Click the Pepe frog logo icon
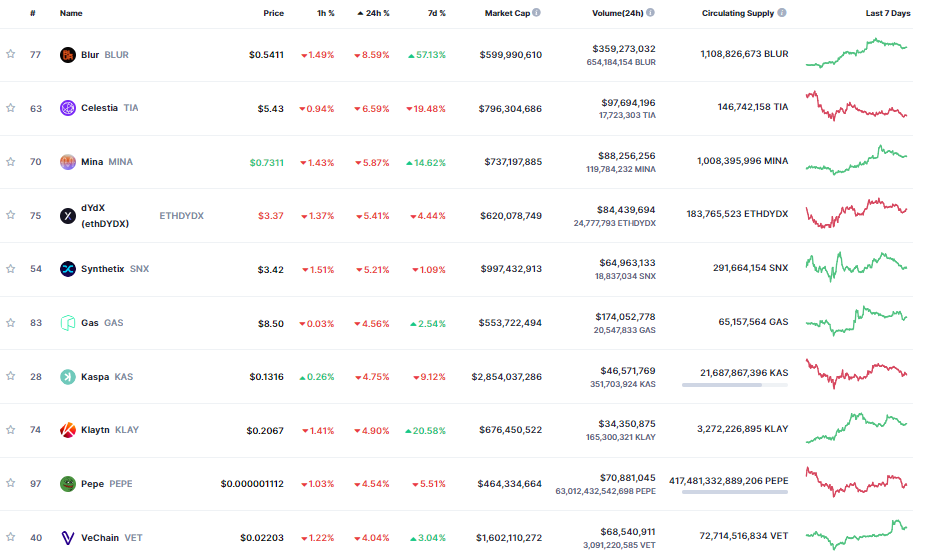 [68, 484]
